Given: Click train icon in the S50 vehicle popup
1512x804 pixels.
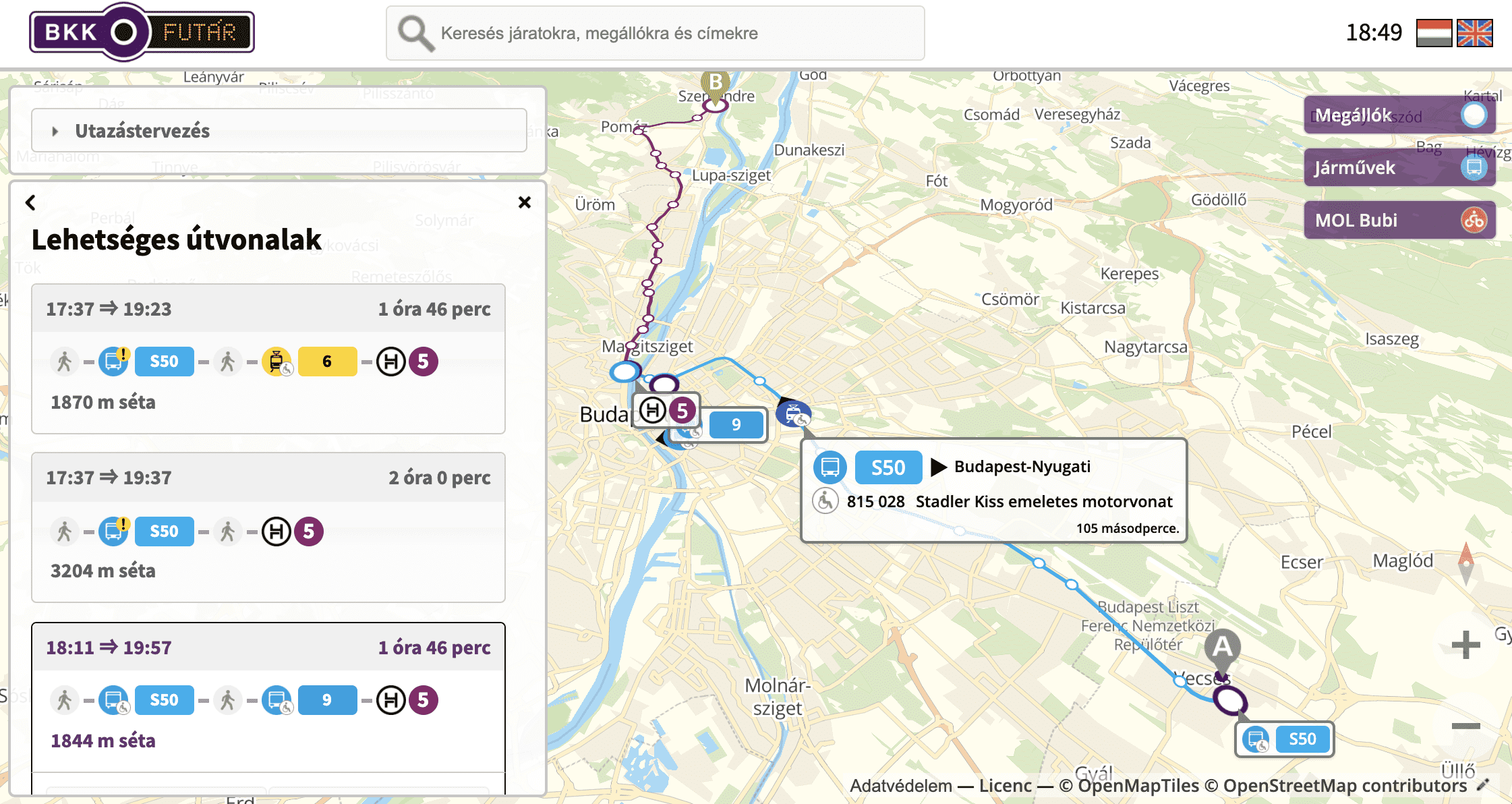Looking at the screenshot, I should (x=830, y=467).
